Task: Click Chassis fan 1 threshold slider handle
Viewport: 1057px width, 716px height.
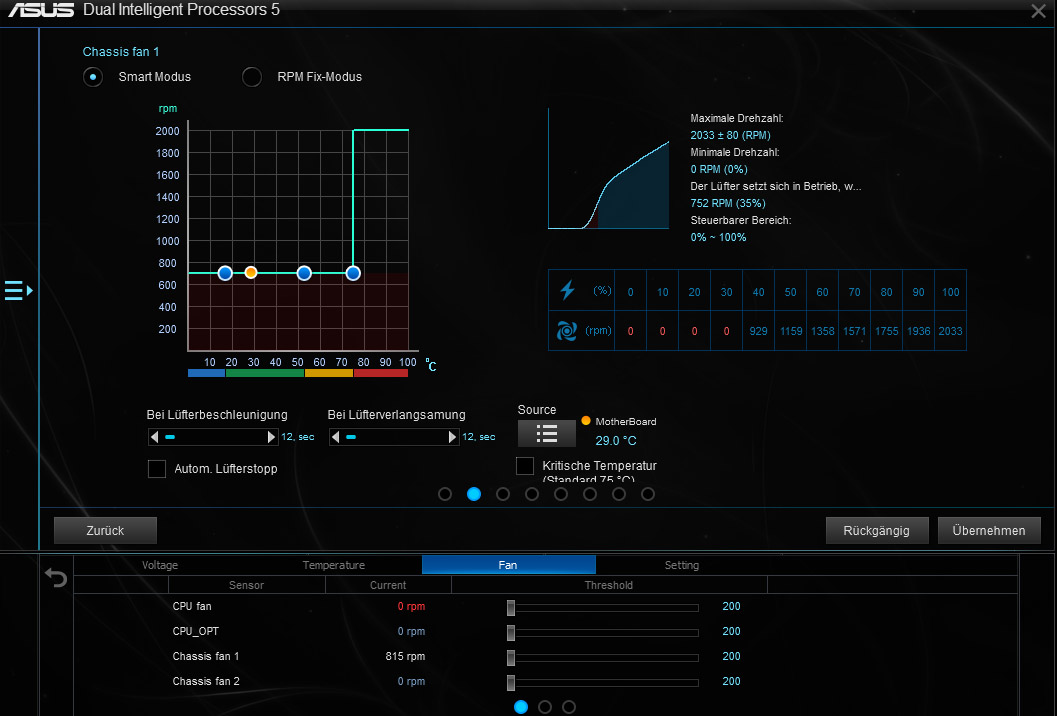Action: click(511, 657)
